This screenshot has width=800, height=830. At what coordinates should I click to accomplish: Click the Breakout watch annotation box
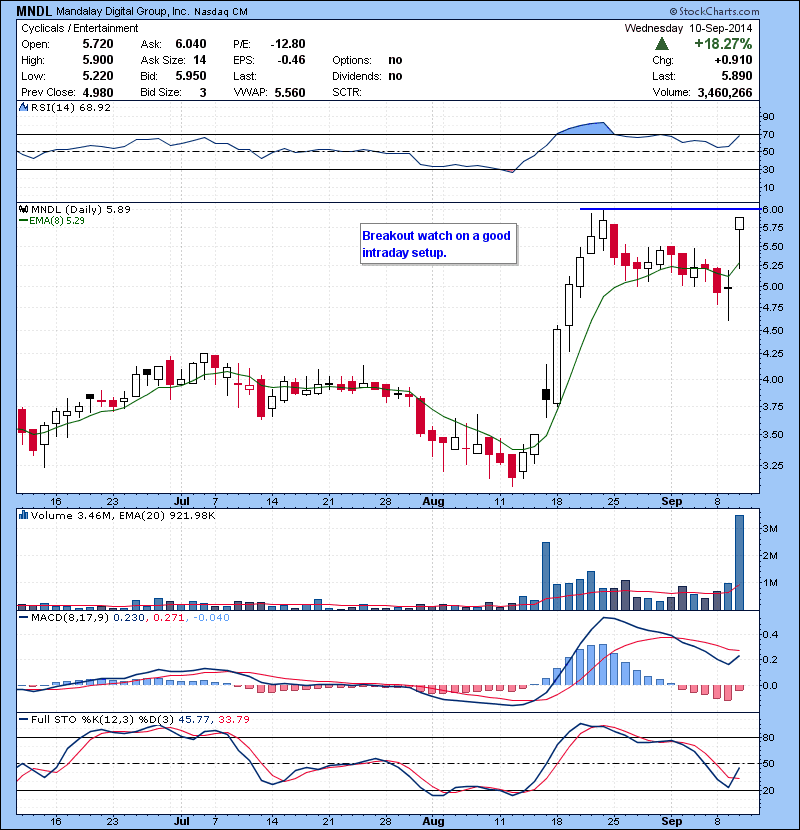click(x=438, y=244)
